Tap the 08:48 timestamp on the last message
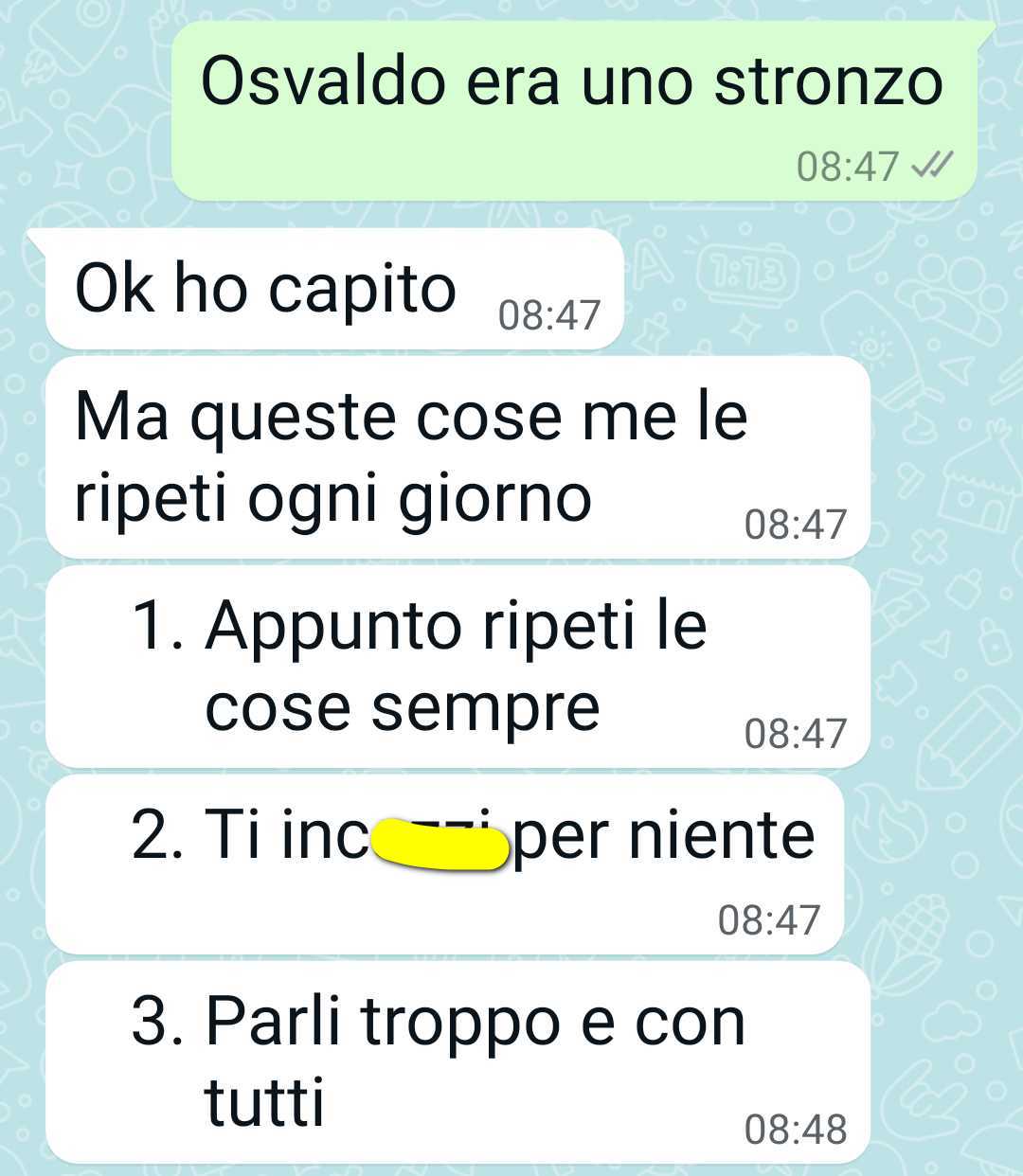This screenshot has height=1176, width=1023. pos(796,1129)
